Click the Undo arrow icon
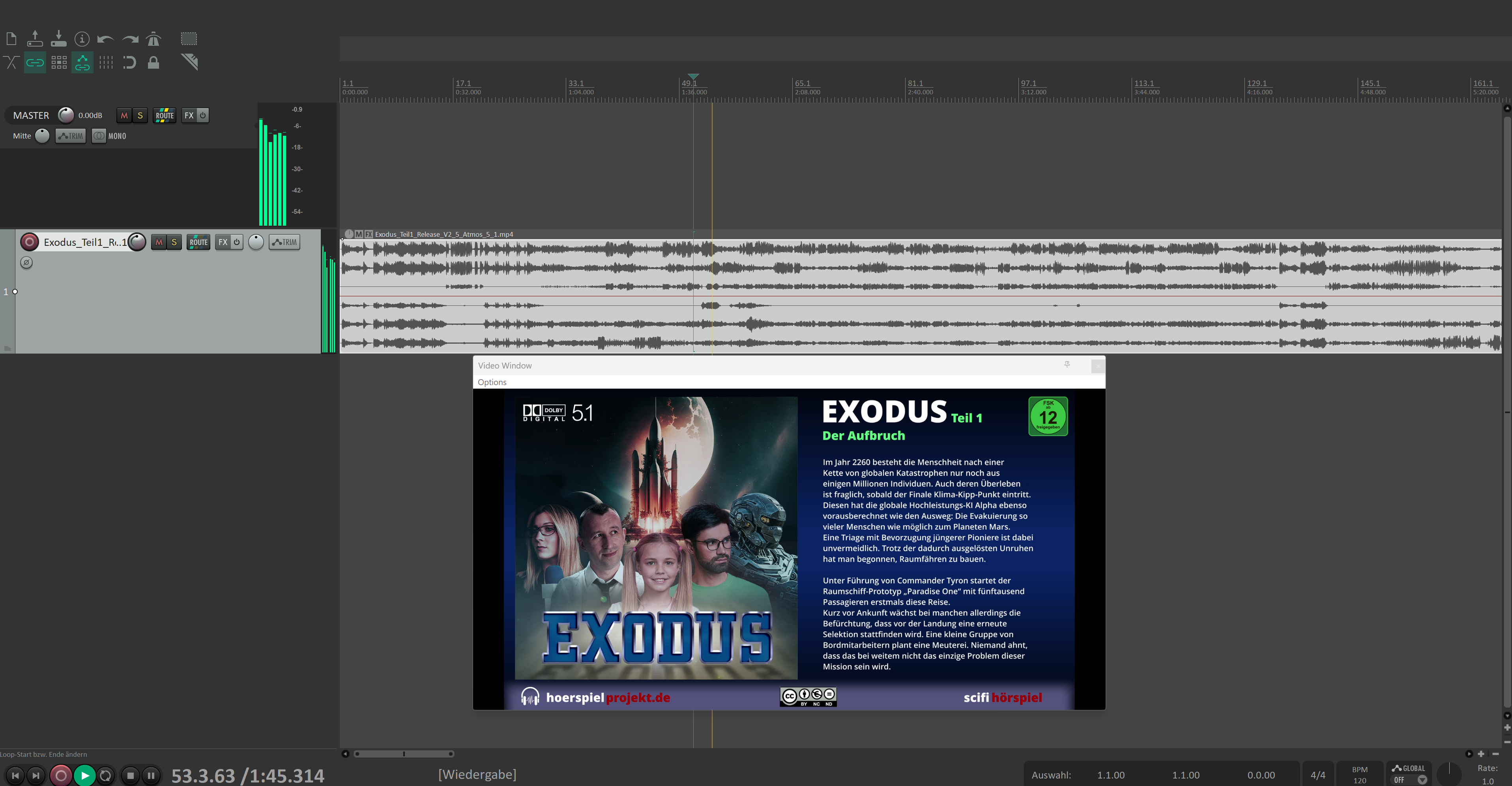 [x=106, y=39]
